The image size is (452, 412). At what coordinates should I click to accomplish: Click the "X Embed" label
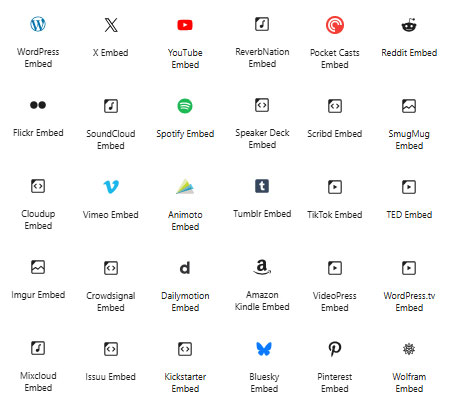click(x=110, y=53)
